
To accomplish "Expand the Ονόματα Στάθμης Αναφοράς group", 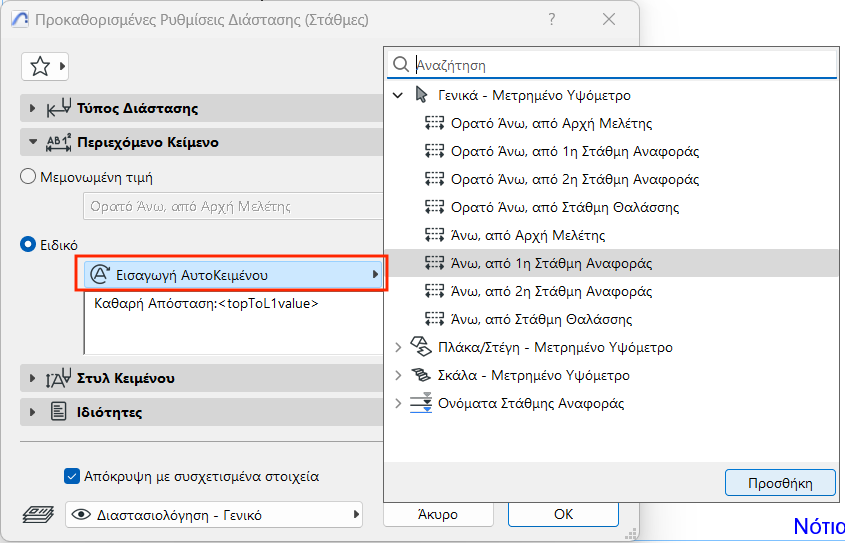I will point(398,403).
